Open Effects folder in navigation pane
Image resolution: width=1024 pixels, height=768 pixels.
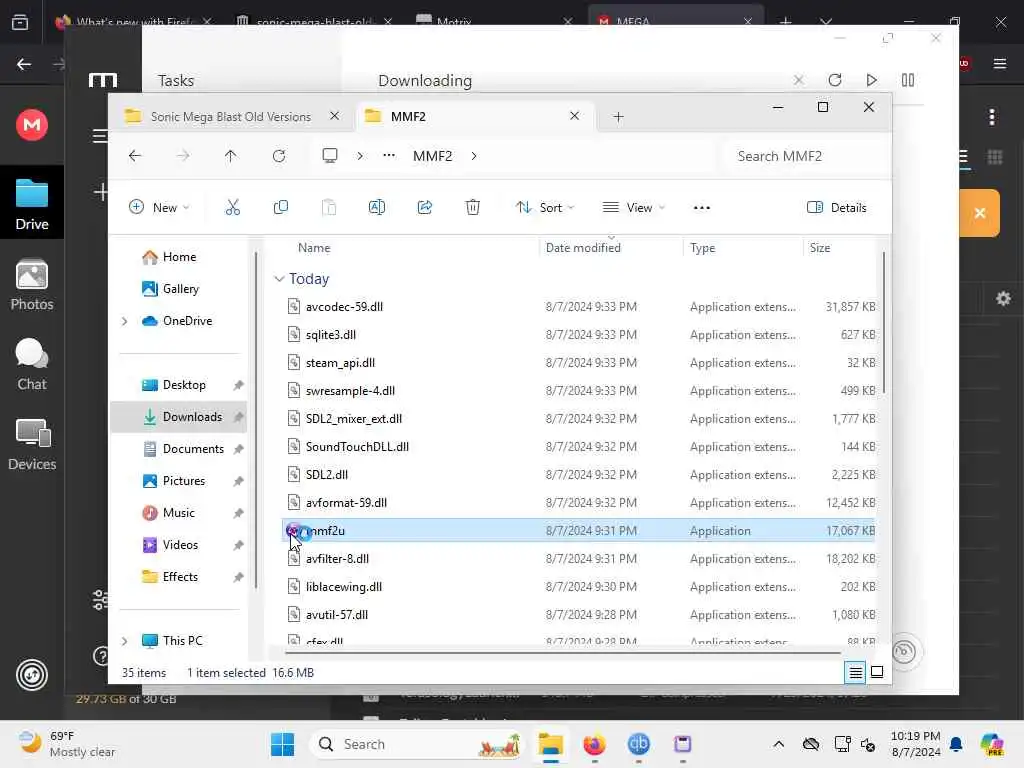tap(179, 577)
